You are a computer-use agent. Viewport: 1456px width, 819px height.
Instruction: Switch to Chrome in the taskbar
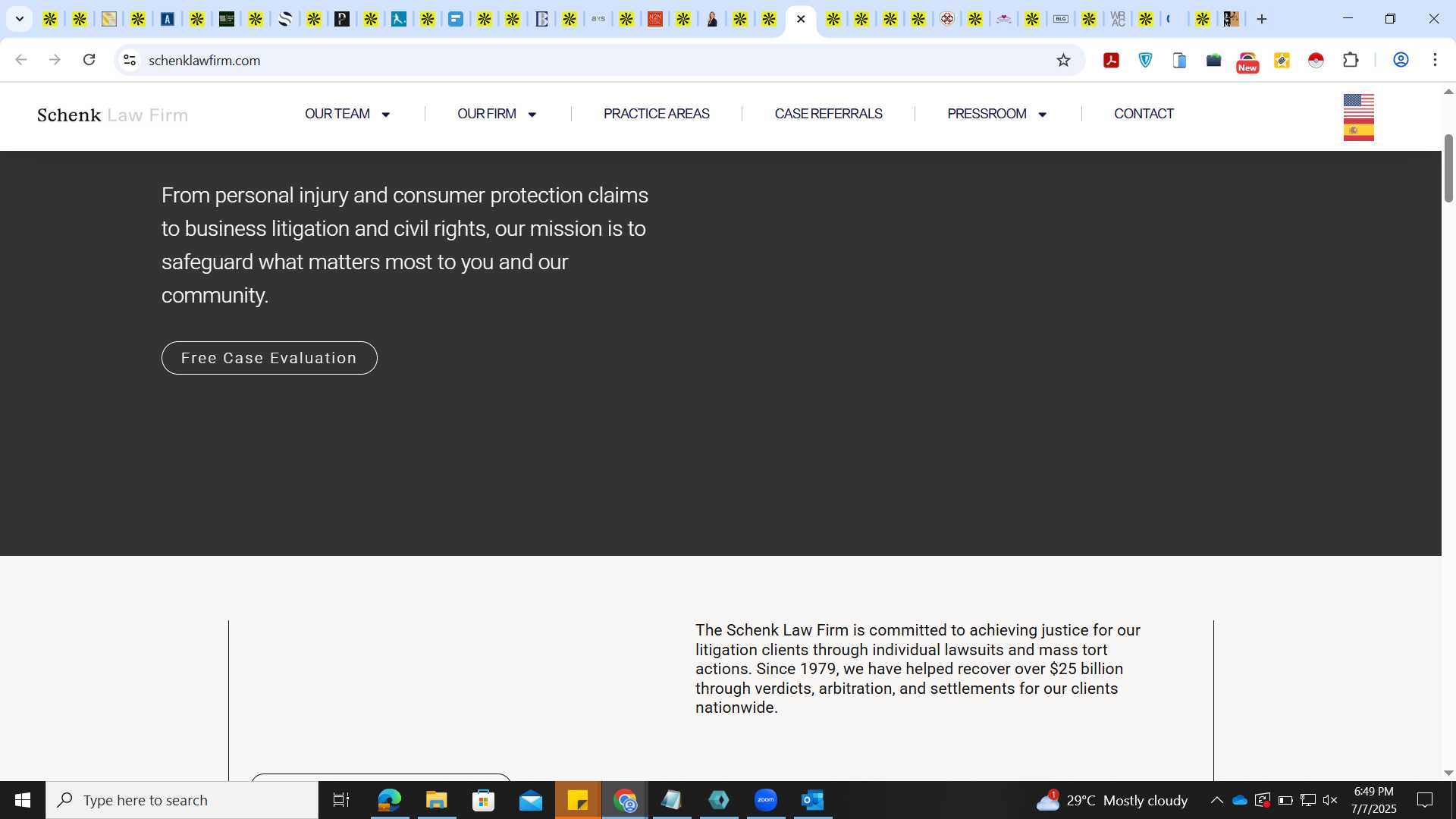[x=625, y=800]
